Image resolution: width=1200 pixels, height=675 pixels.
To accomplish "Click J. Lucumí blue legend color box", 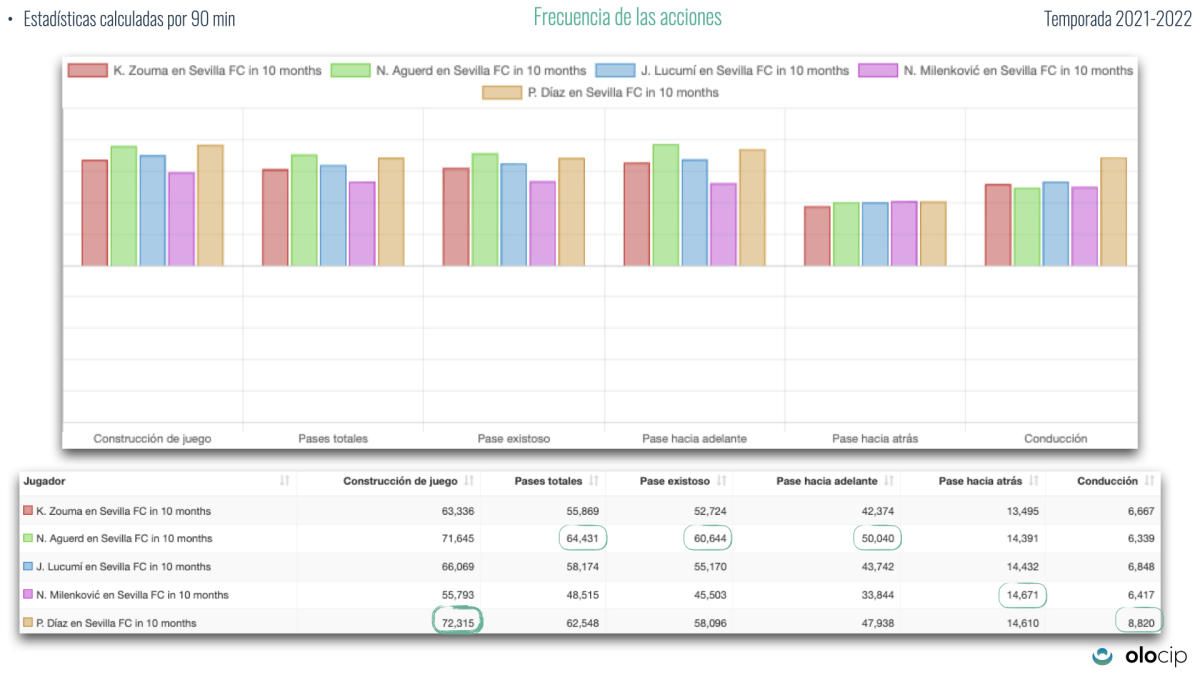I will (x=615, y=71).
